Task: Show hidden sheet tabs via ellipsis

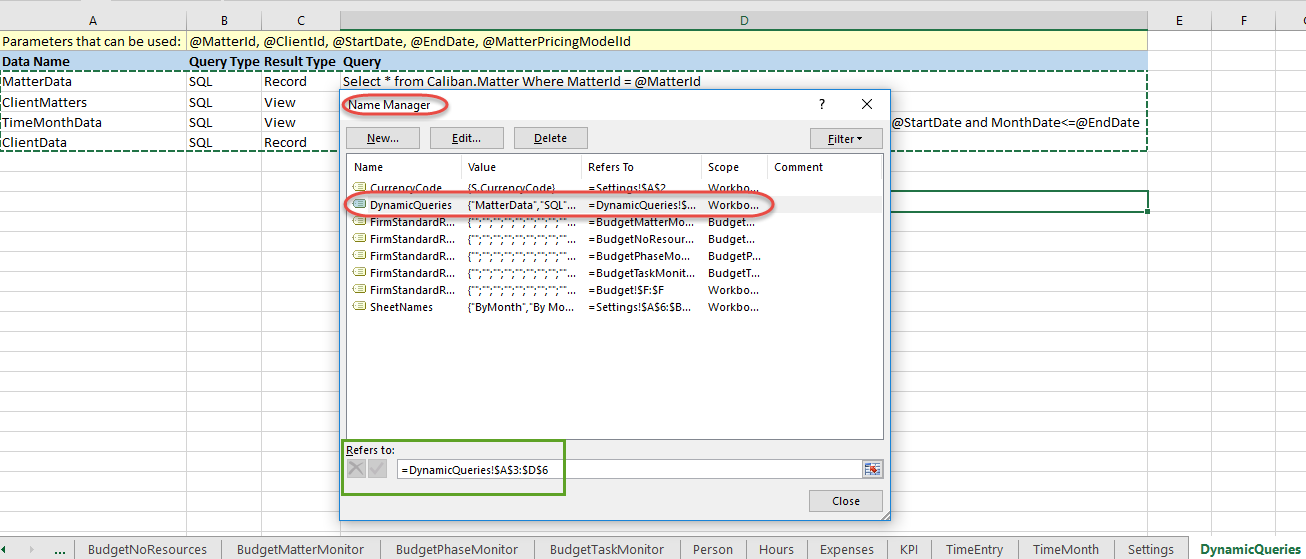Action: coord(60,549)
